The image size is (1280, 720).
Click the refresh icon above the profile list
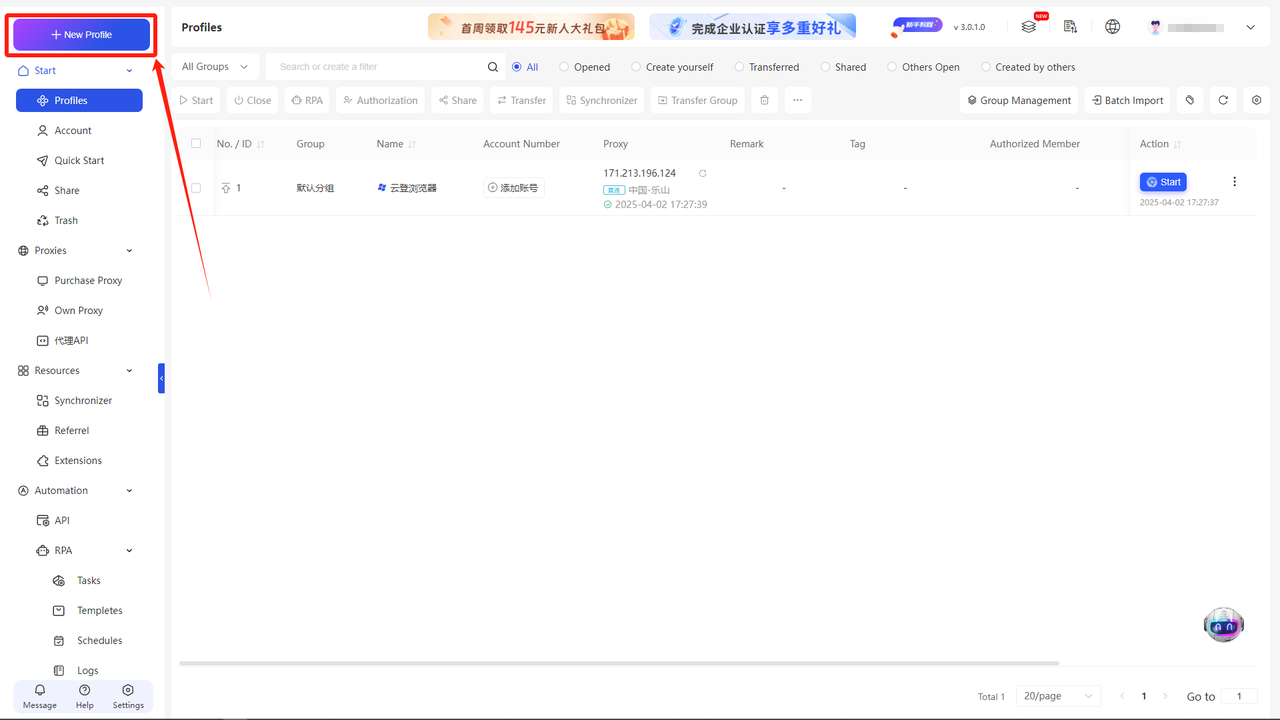click(1222, 100)
